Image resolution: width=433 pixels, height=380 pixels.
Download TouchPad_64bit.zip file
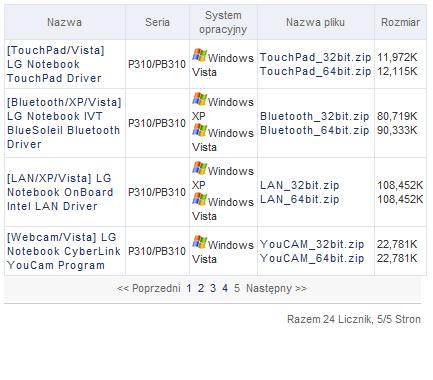tap(315, 71)
